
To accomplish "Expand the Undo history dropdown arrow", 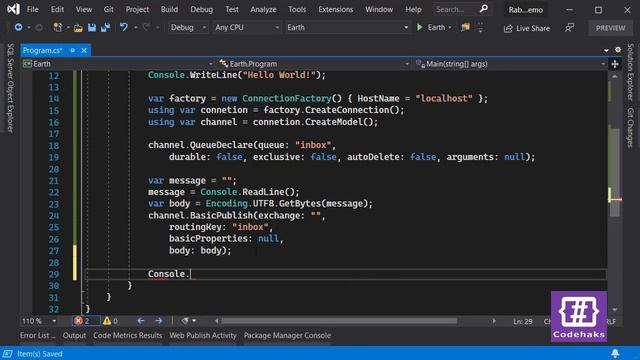I will [x=135, y=27].
